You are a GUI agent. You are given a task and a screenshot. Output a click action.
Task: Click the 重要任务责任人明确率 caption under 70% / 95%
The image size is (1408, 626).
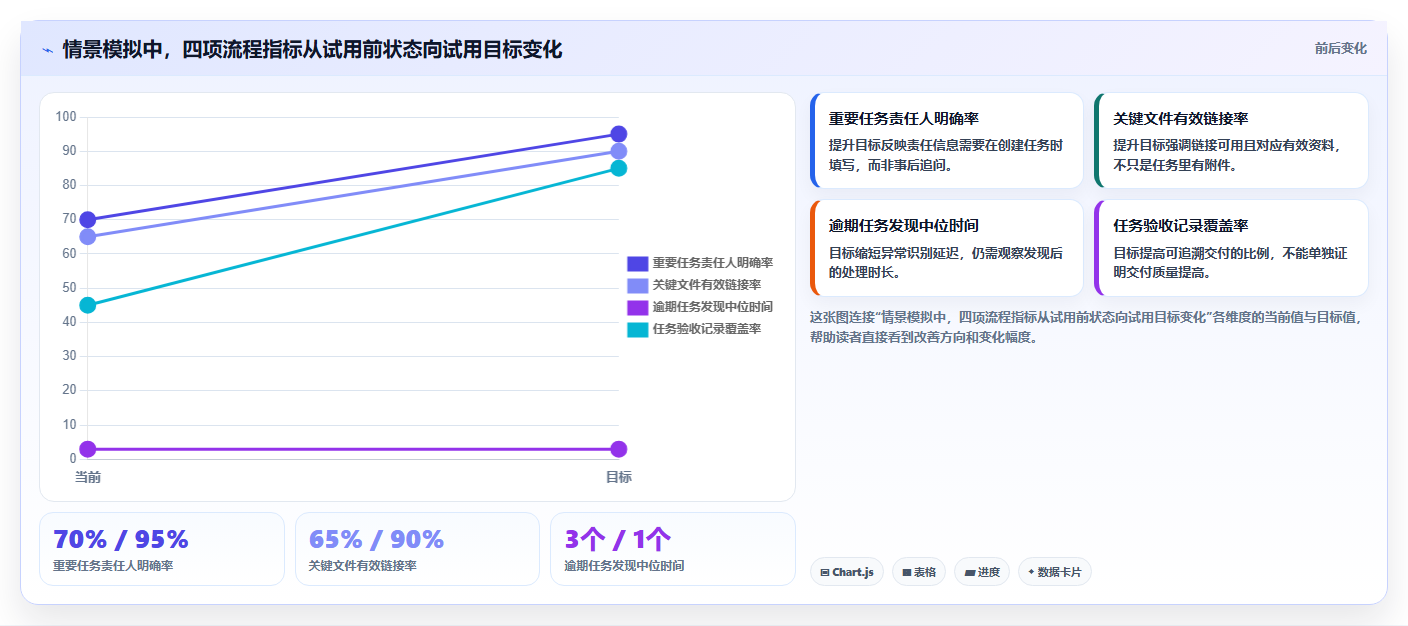pos(113,566)
